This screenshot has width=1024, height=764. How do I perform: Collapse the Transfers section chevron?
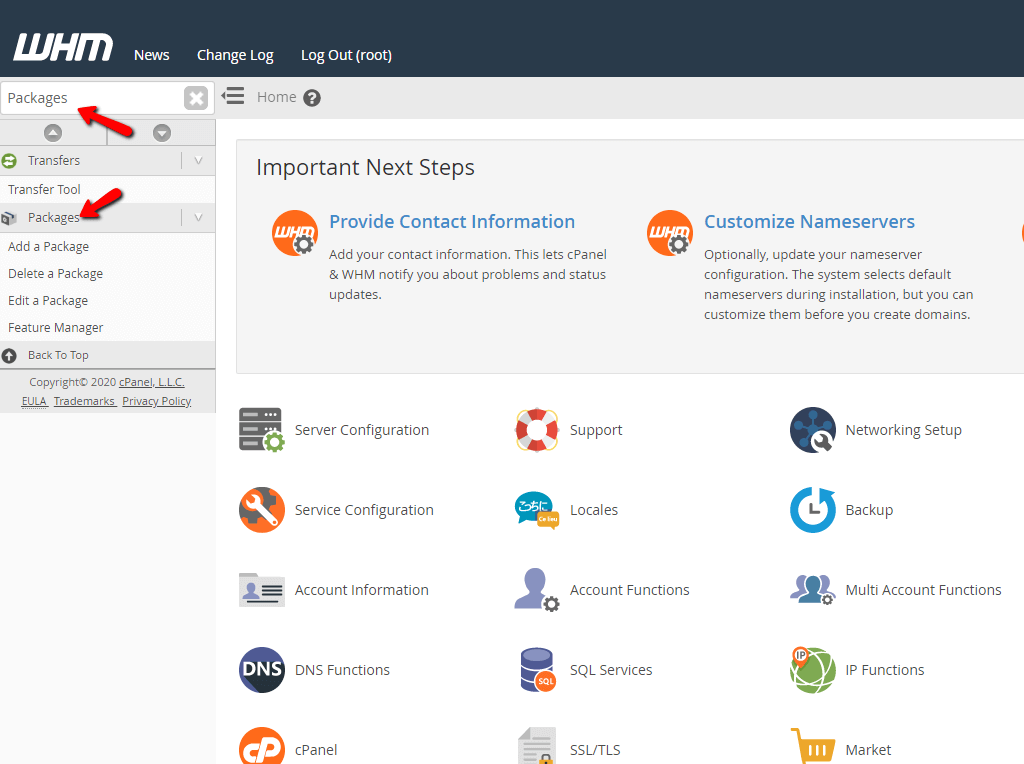[199, 161]
